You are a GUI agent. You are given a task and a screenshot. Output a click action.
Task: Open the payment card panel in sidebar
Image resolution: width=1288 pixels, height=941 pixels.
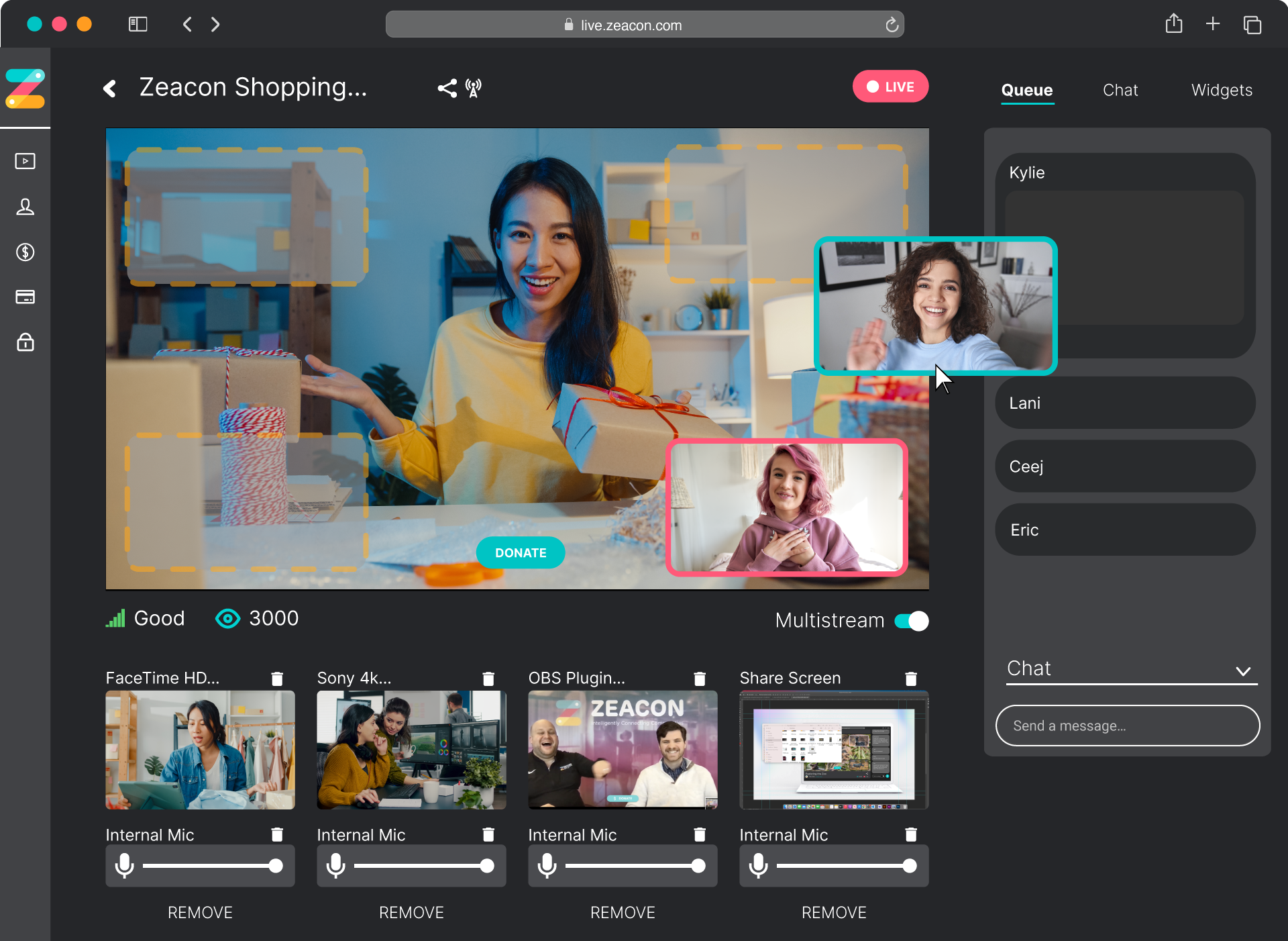pos(25,297)
